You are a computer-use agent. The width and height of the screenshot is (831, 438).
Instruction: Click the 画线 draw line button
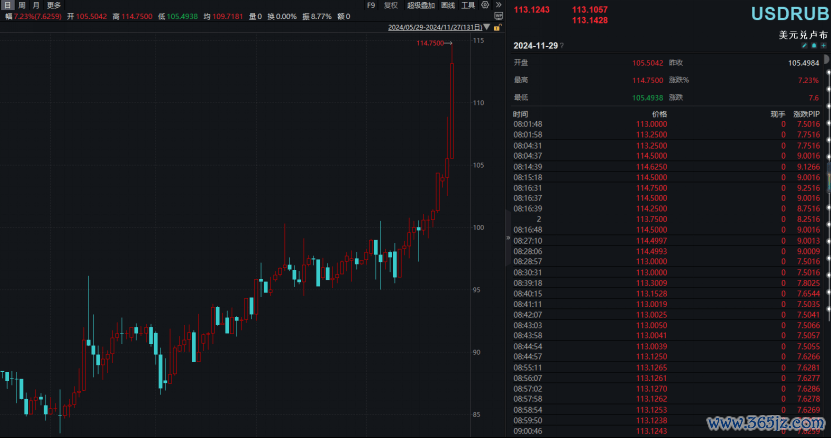click(447, 5)
